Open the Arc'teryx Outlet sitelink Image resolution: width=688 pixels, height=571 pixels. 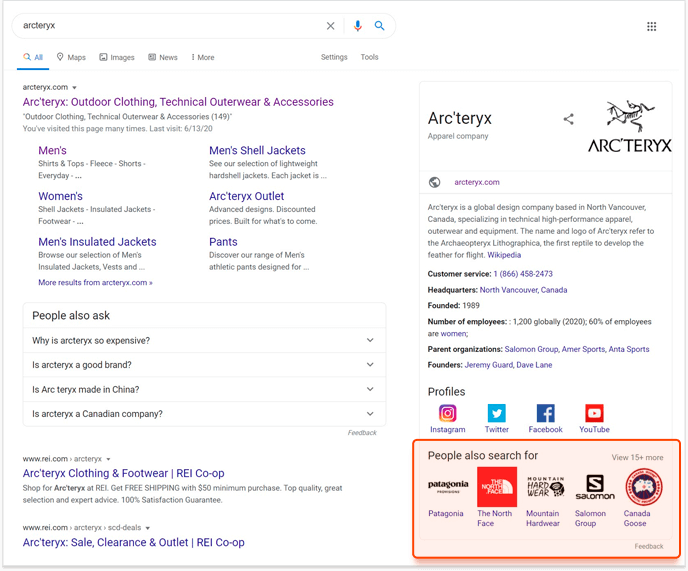coord(247,196)
